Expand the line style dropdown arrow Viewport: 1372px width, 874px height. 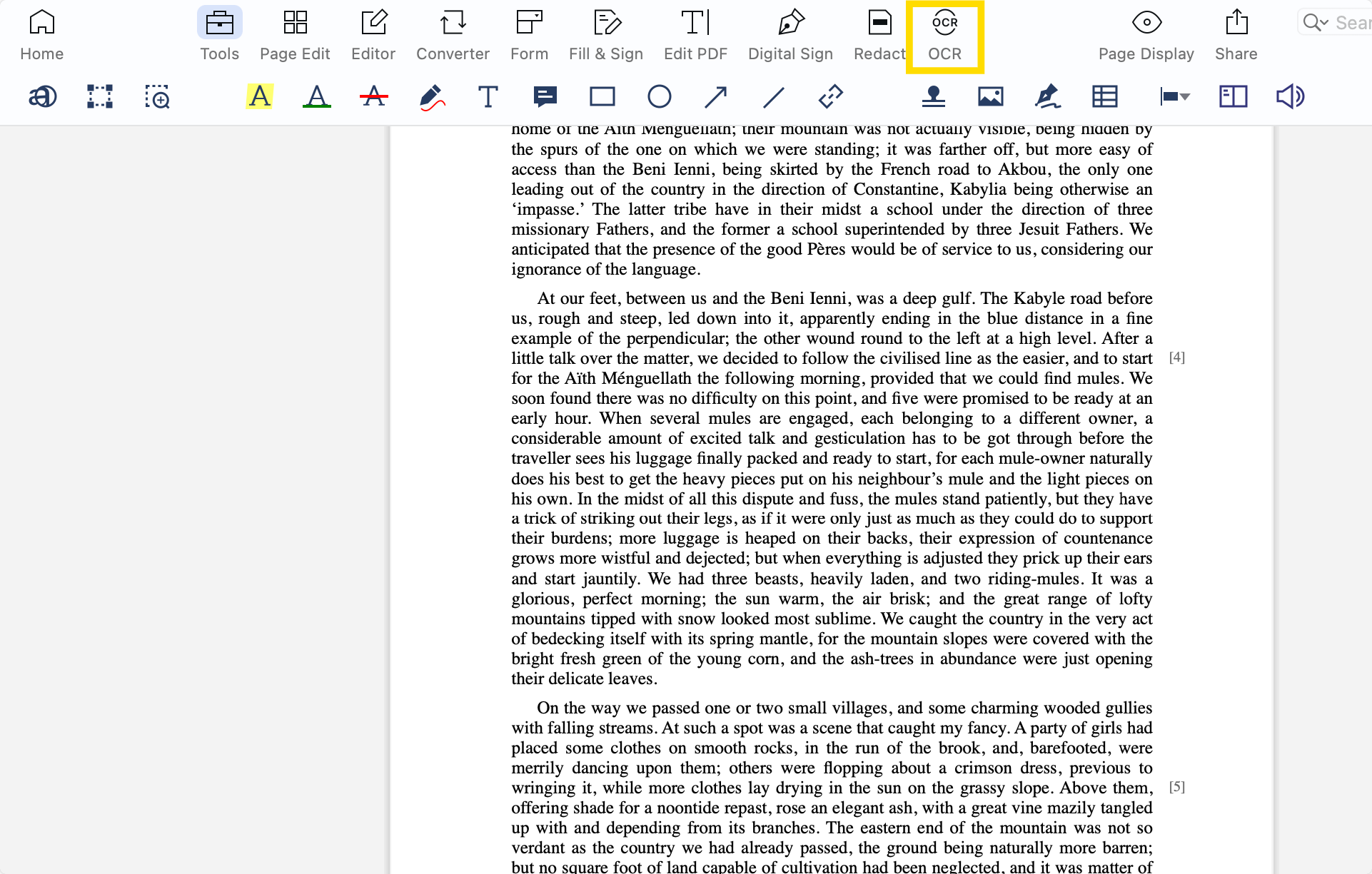tap(1185, 96)
